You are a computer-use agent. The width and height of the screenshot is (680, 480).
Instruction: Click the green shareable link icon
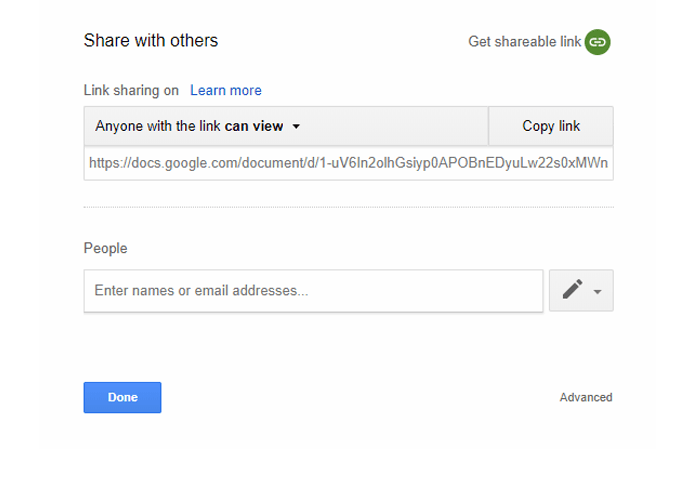pyautogui.click(x=597, y=42)
